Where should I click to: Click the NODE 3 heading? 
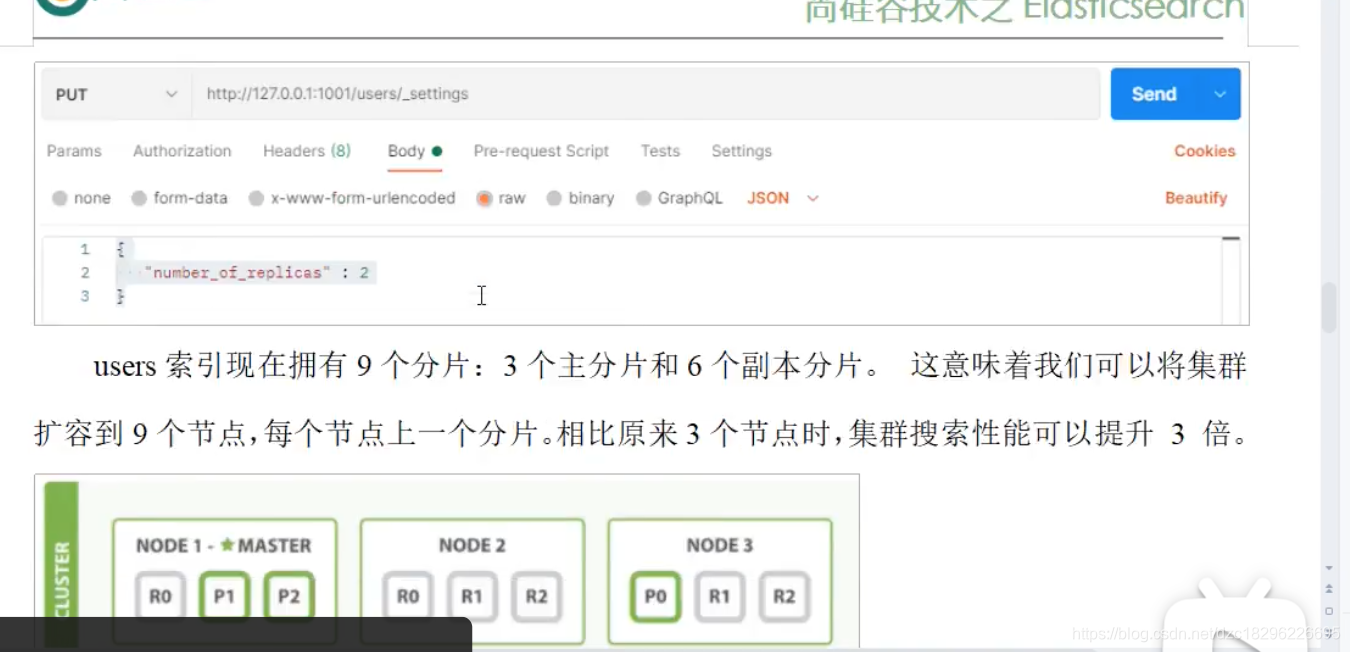coord(719,545)
